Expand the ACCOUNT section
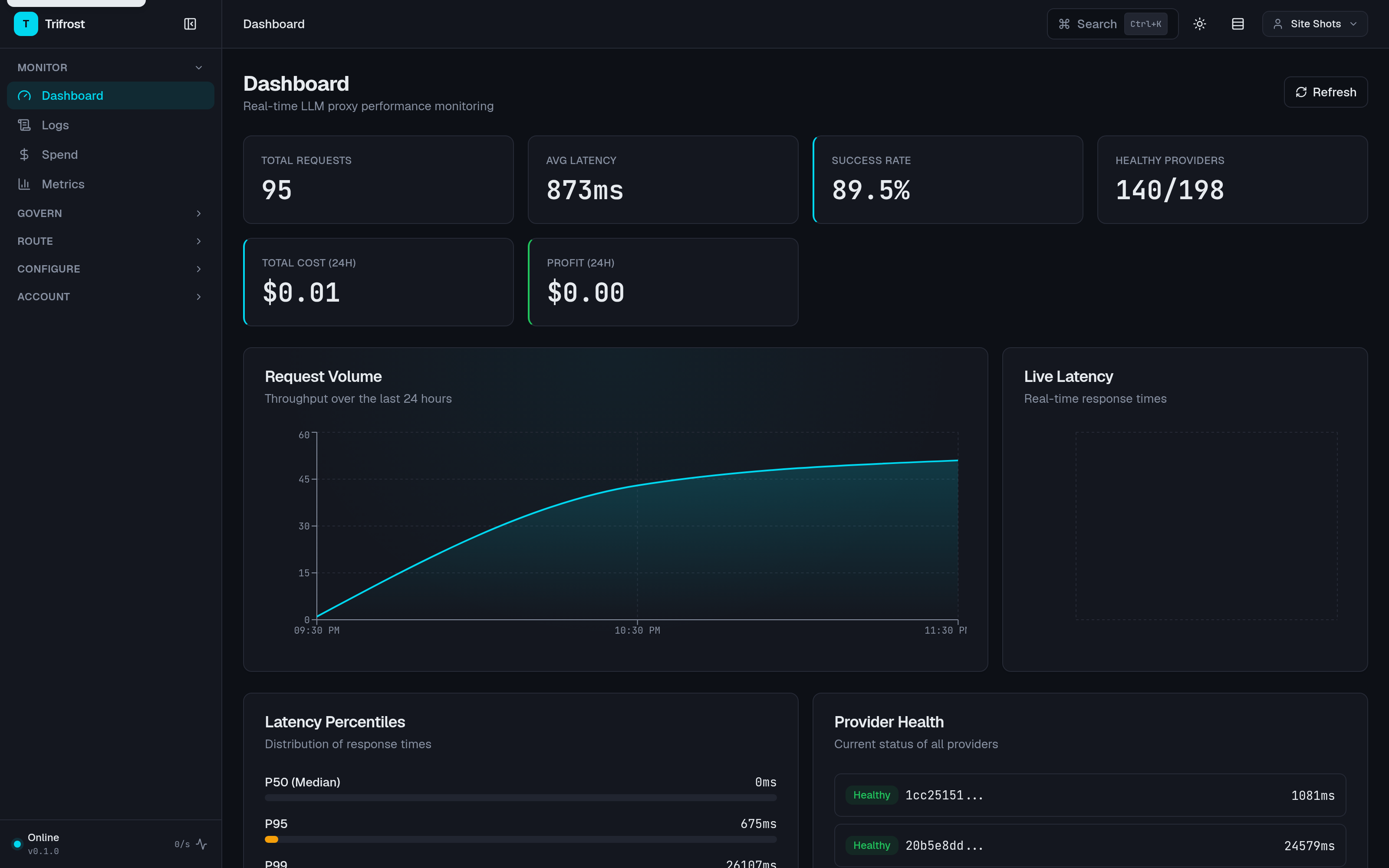This screenshot has height=868, width=1389. click(x=110, y=297)
